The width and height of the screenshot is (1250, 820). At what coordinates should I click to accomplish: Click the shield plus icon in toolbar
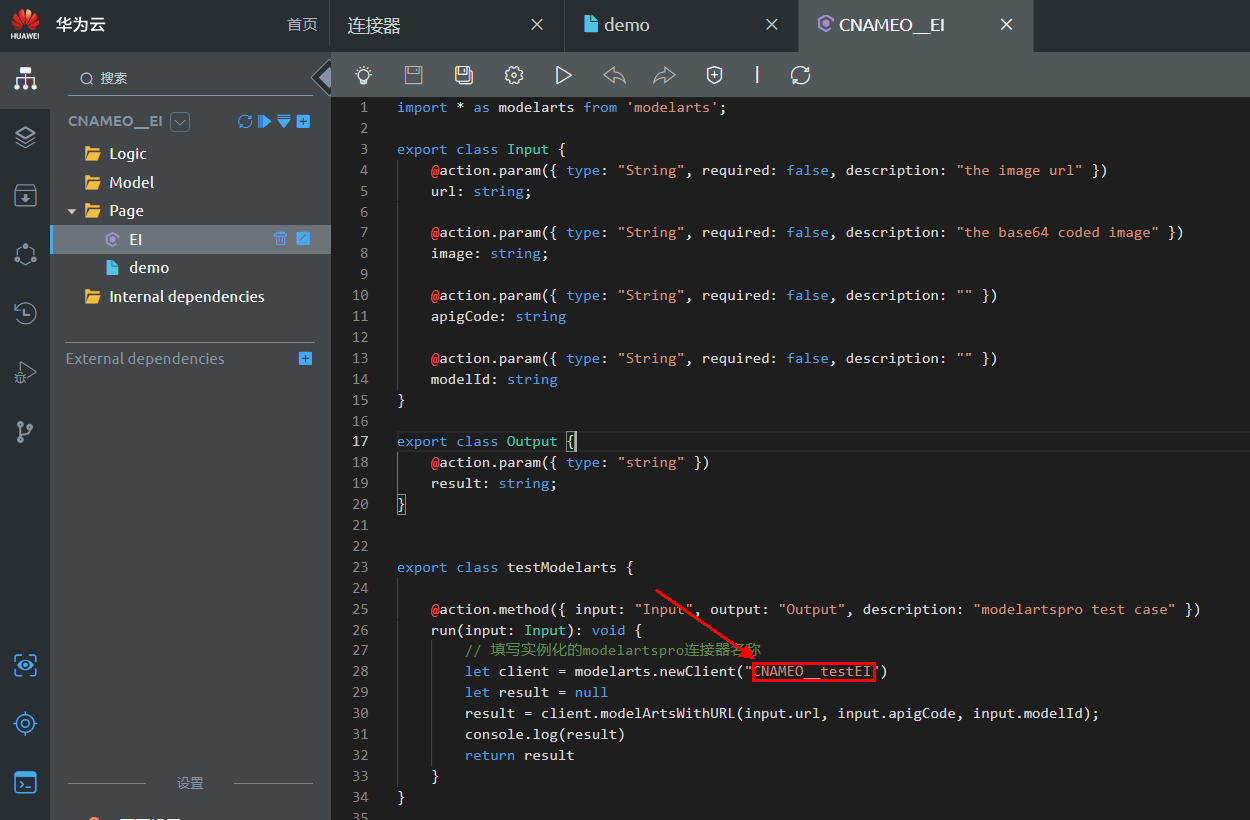[x=714, y=75]
